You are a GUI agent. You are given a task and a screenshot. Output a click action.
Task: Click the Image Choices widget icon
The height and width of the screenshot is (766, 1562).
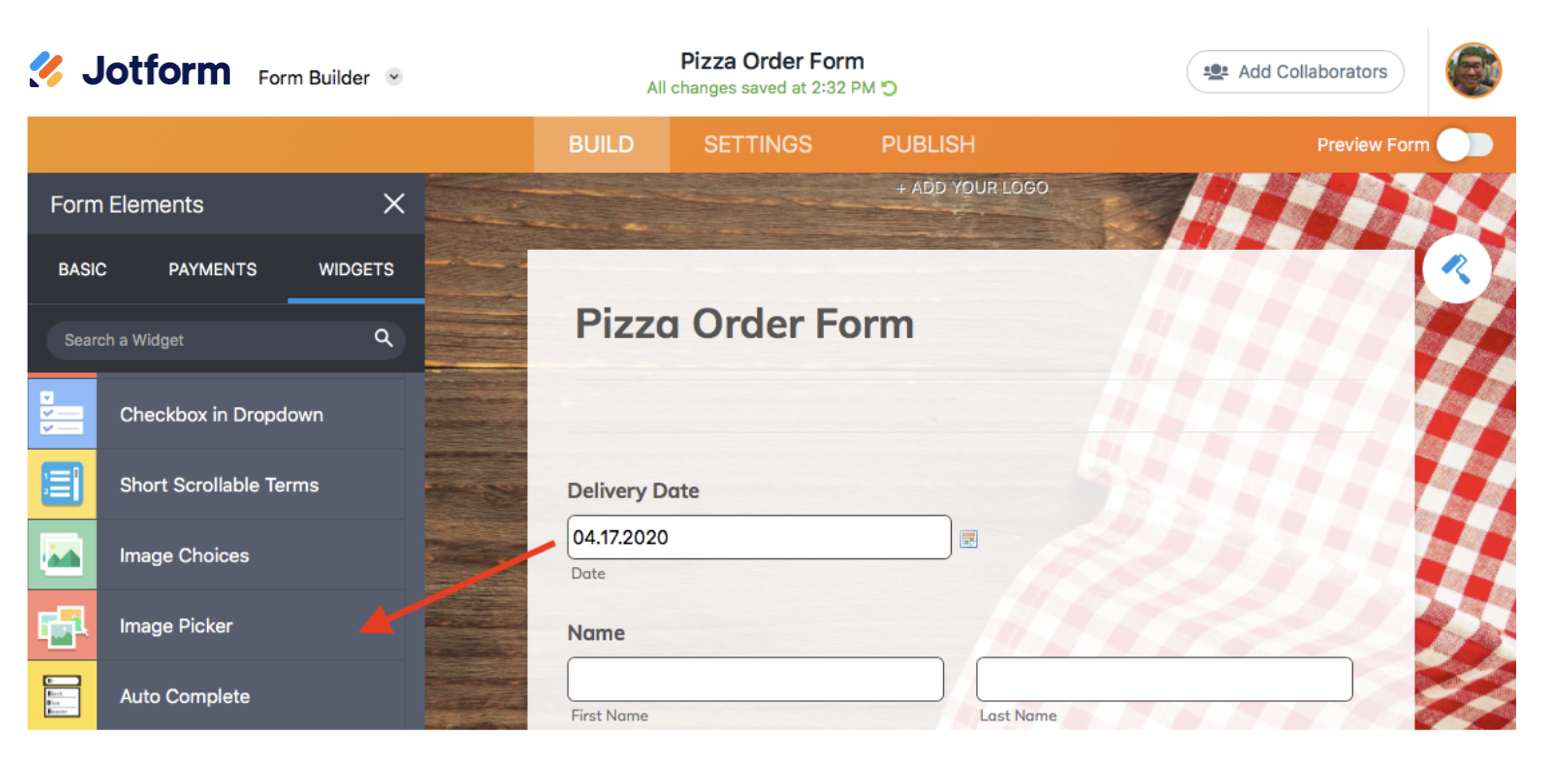point(62,555)
